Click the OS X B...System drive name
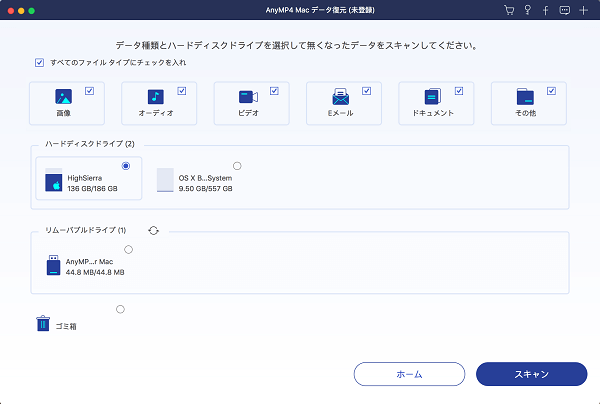This screenshot has width=600, height=404. point(205,178)
